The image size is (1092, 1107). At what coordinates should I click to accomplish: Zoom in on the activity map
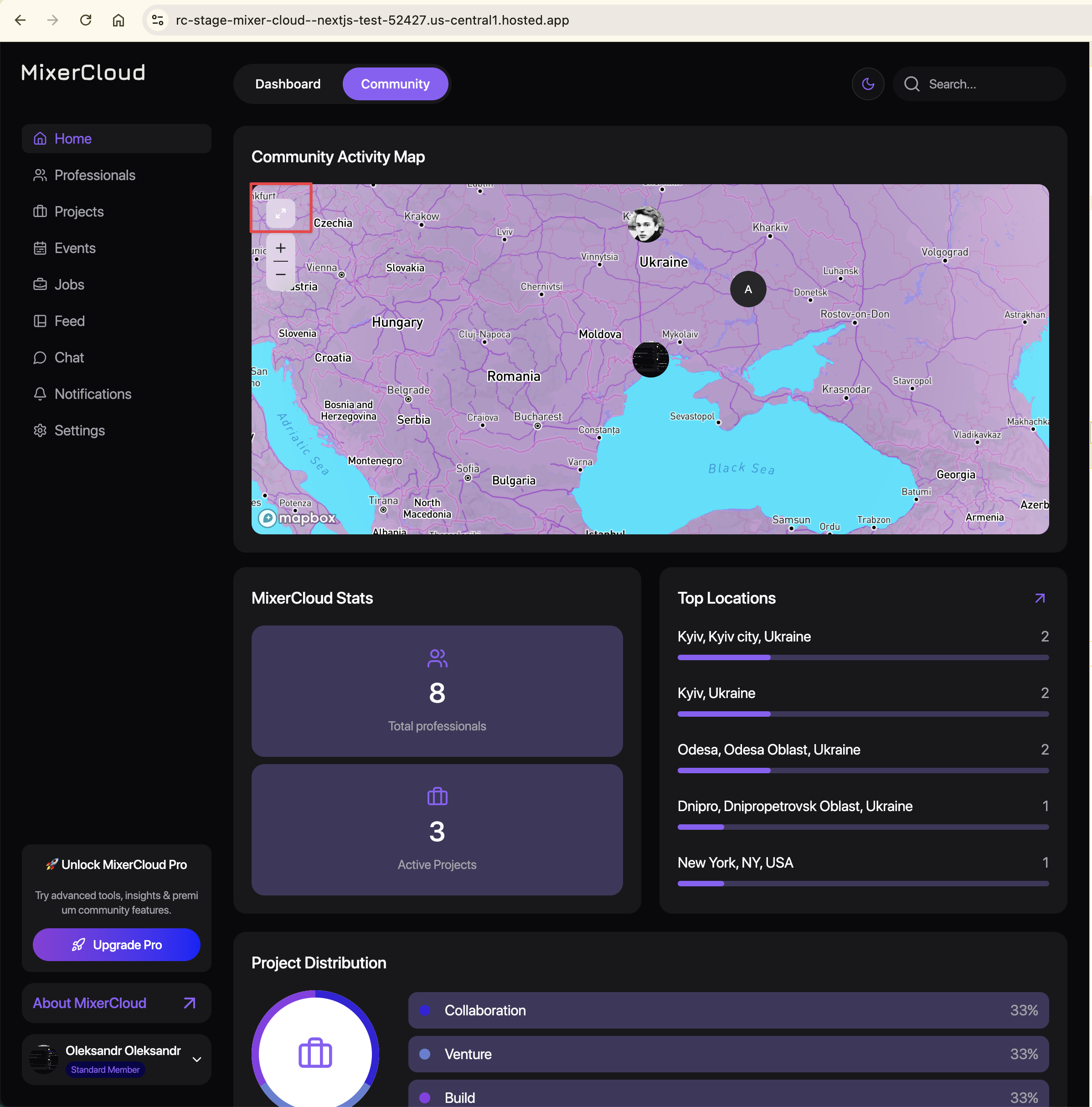[281, 248]
